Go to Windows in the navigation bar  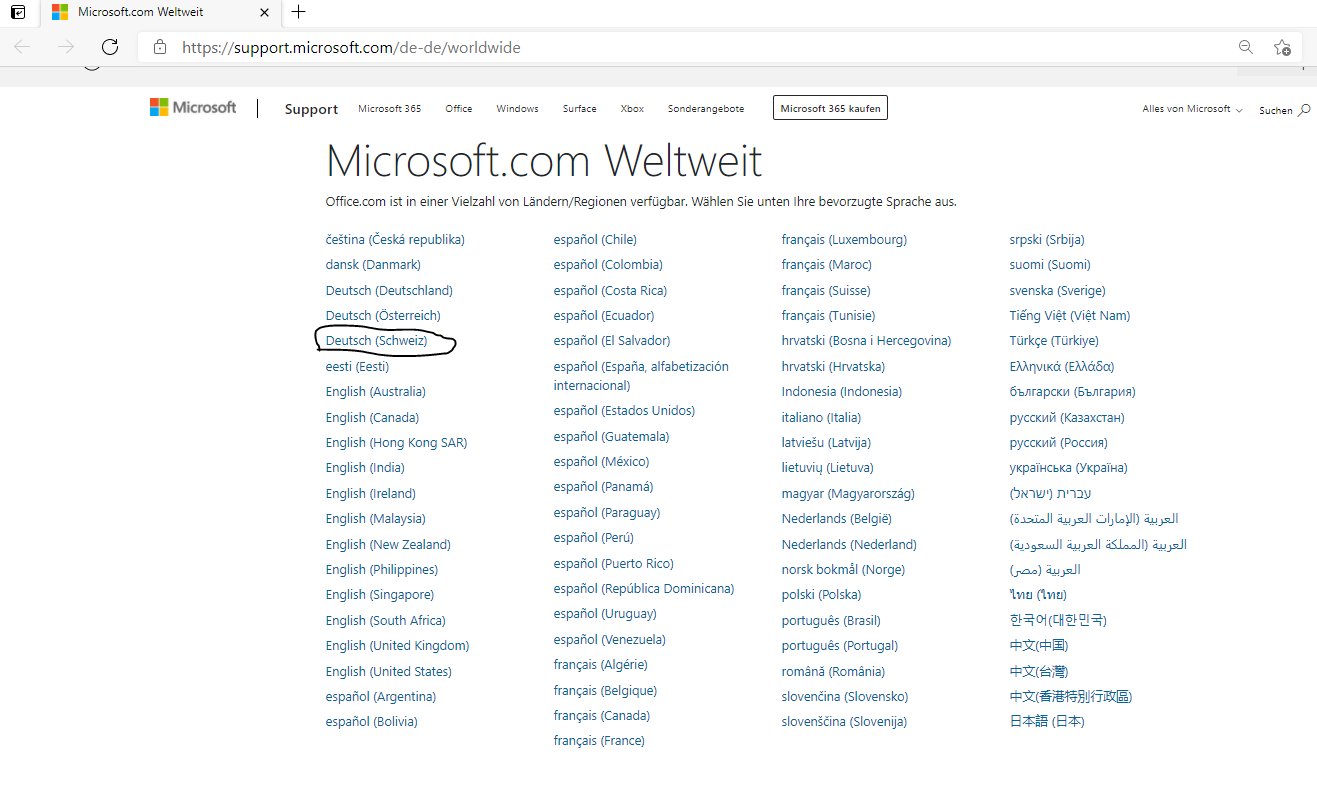517,109
